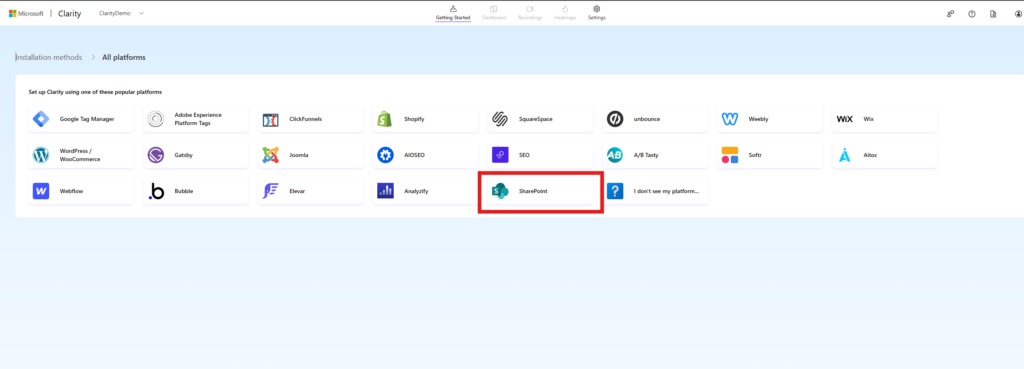Click the SquareSpace logo icon

click(x=500, y=119)
